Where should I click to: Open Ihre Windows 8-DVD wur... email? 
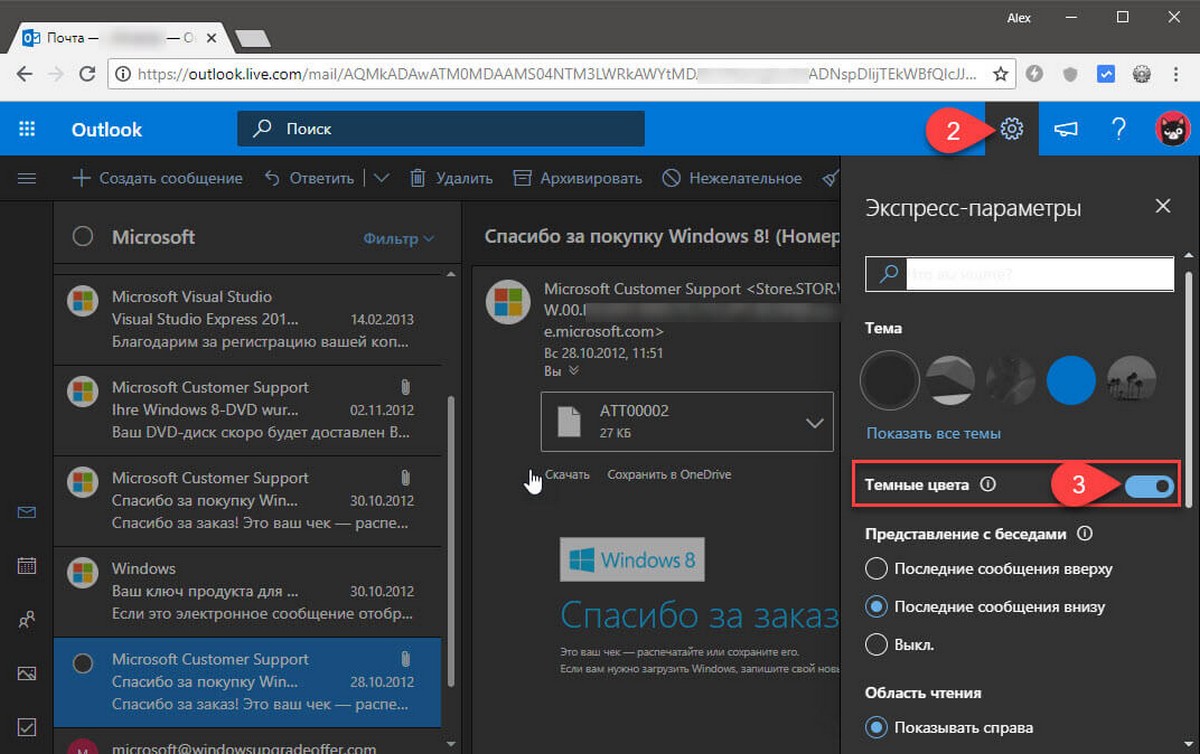[247, 410]
